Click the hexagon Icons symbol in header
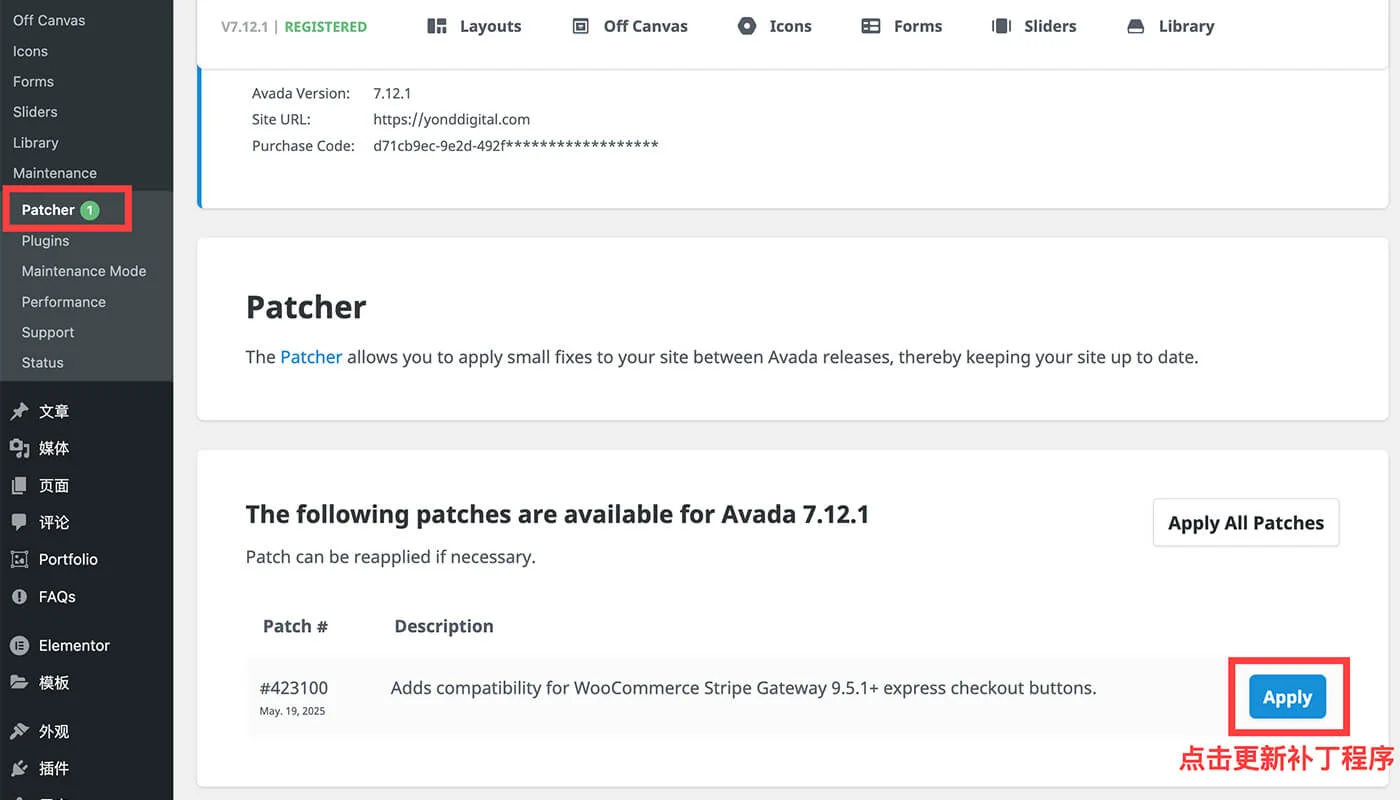The image size is (1400, 800). pos(747,27)
